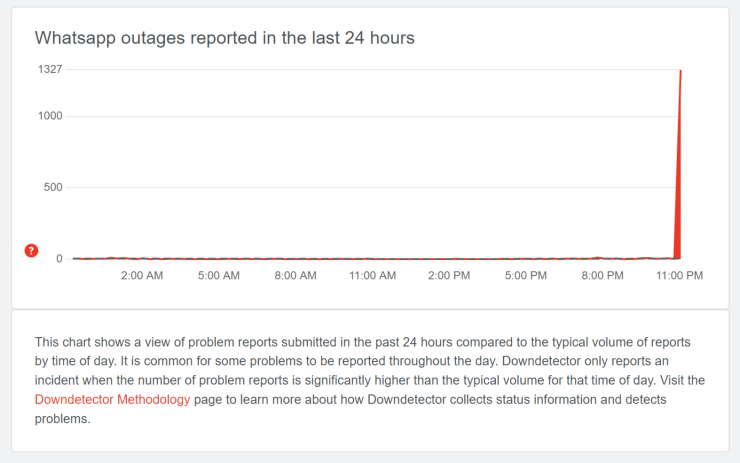
Task: Click the 1327 value on the vertical axis
Action: pyautogui.click(x=50, y=69)
